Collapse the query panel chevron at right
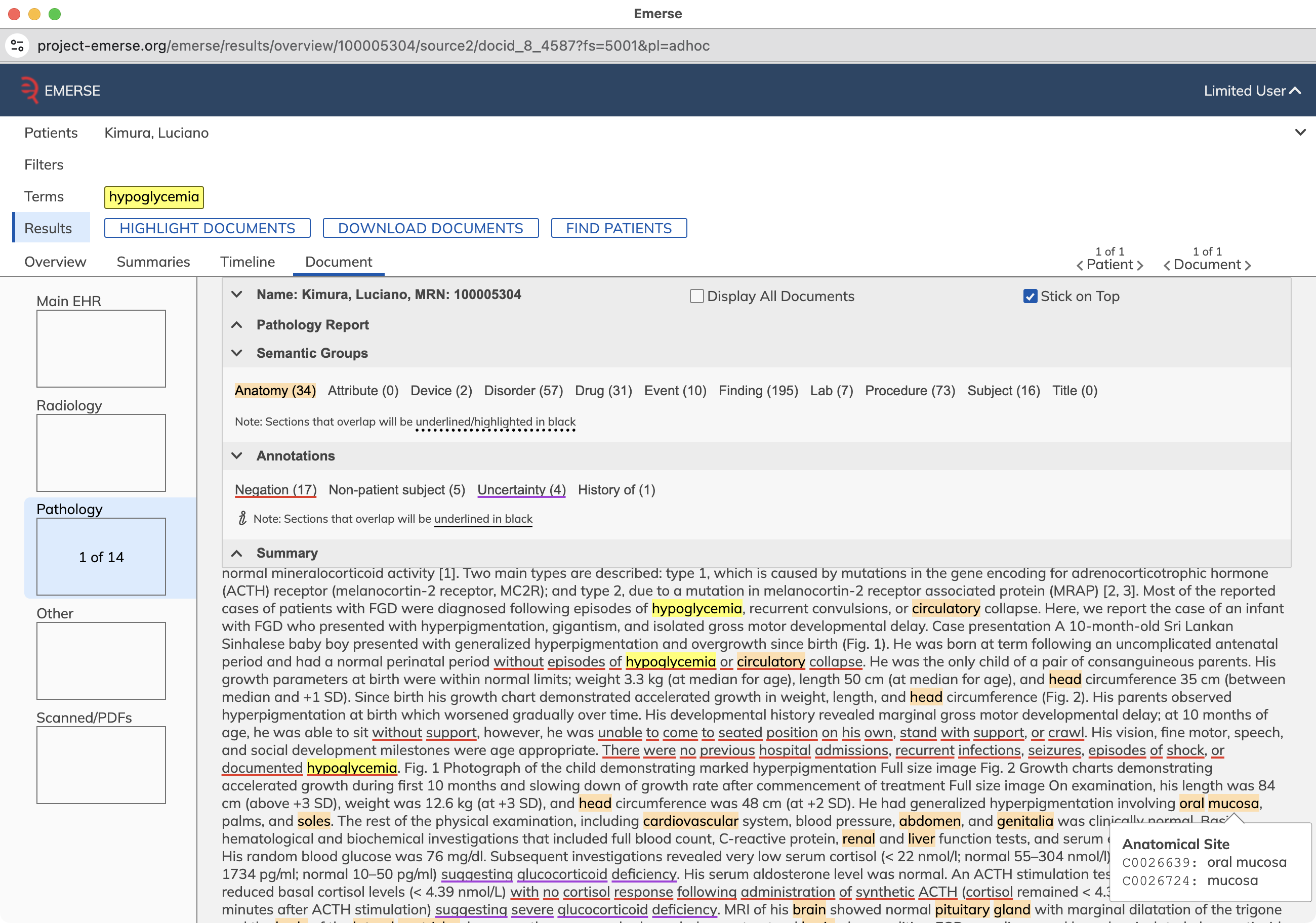 (x=1300, y=133)
